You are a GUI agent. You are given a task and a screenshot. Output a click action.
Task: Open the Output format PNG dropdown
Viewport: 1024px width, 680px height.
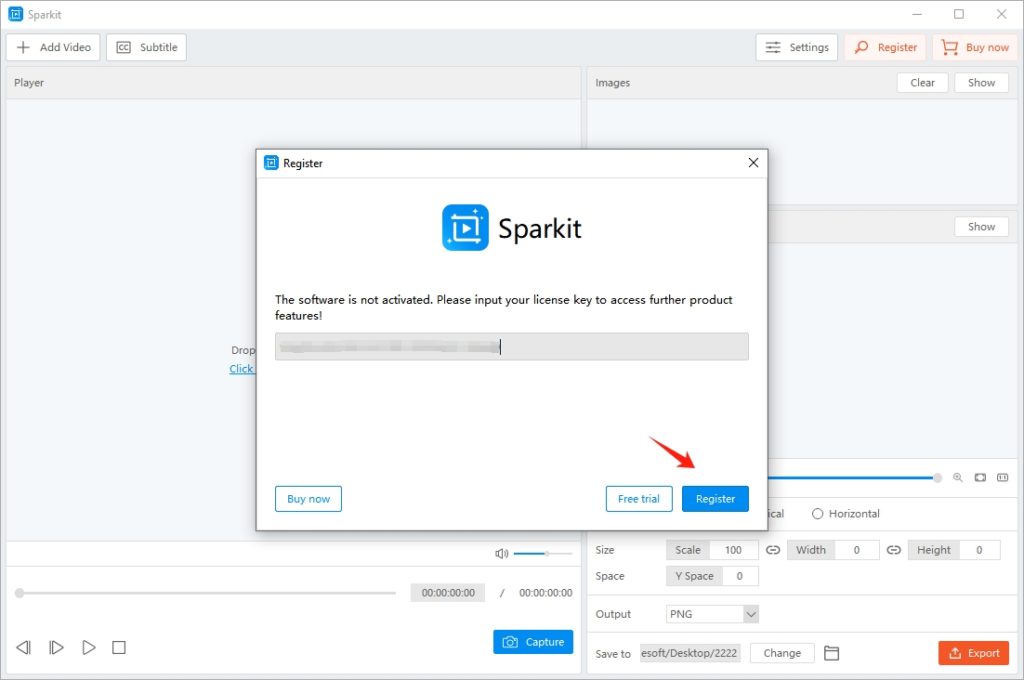[712, 614]
